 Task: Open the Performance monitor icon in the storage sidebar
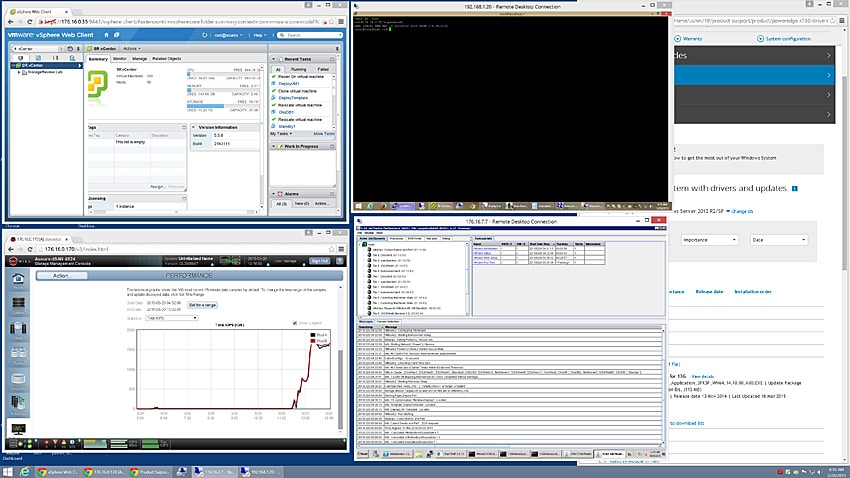click(x=18, y=429)
